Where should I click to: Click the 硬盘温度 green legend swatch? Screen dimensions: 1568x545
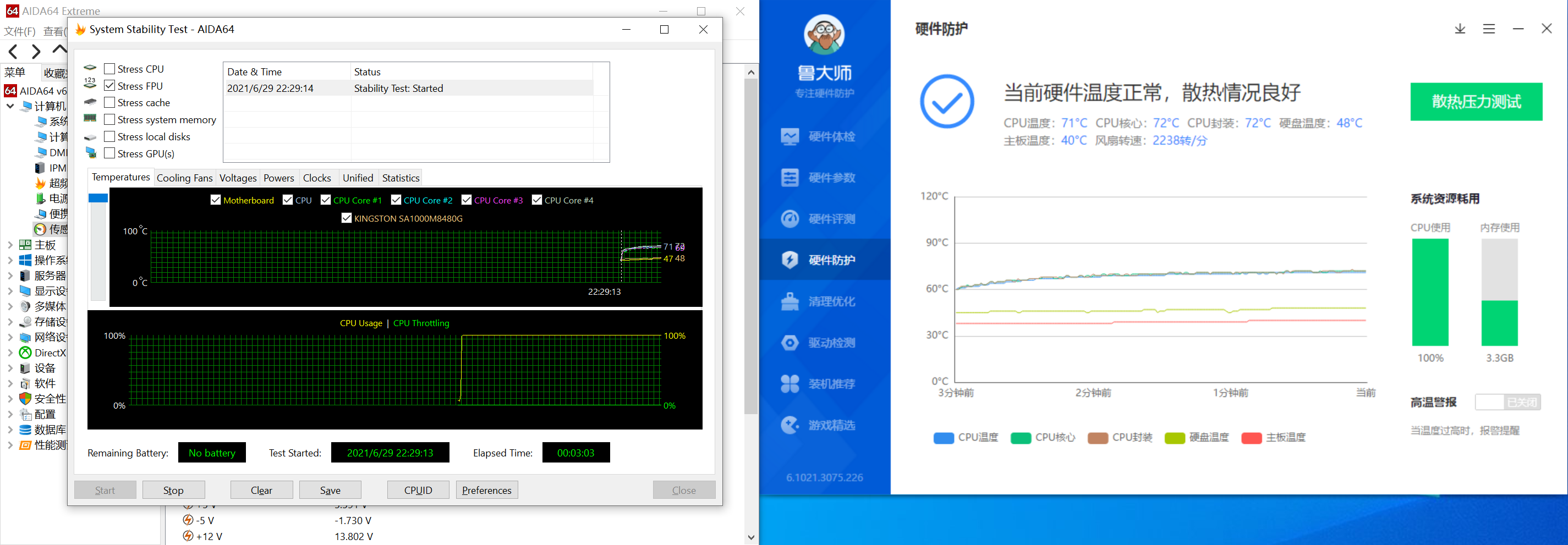pyautogui.click(x=1174, y=438)
